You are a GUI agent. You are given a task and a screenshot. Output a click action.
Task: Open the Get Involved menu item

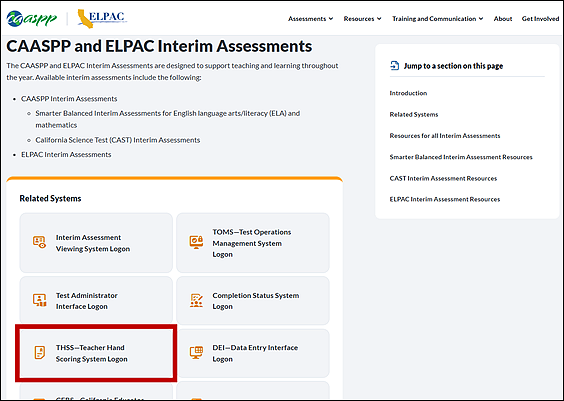[540, 19]
